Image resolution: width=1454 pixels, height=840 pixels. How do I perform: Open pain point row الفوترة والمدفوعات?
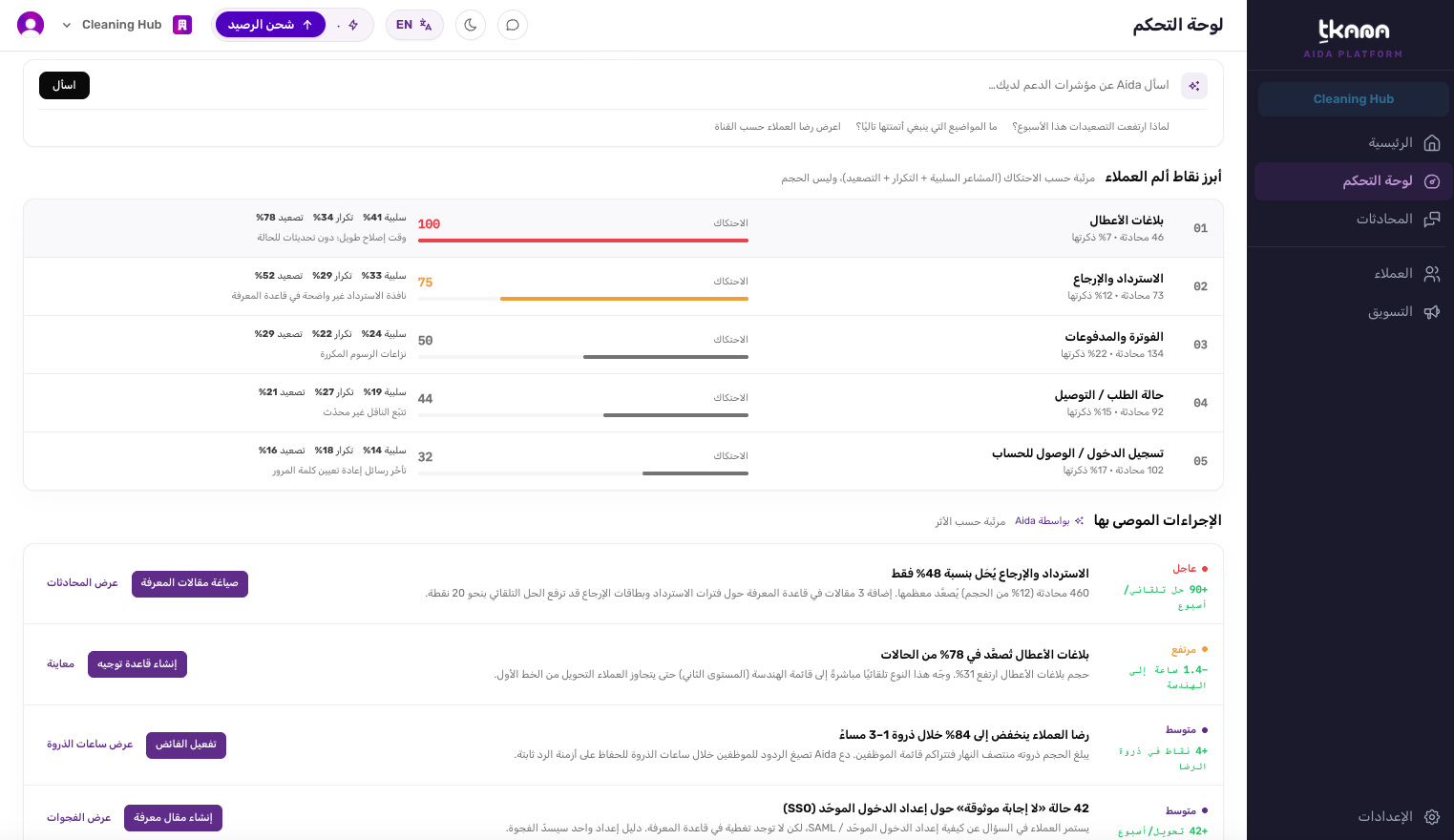(623, 345)
